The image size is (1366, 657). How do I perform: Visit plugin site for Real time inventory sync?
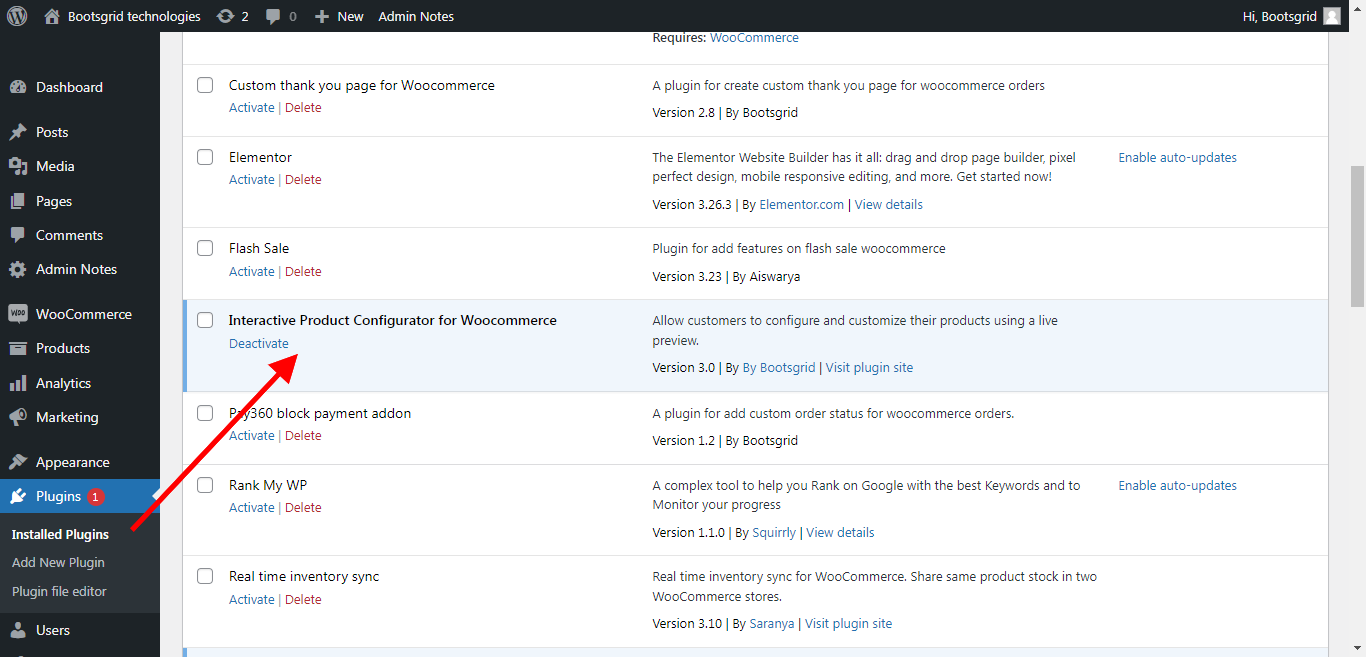pyautogui.click(x=848, y=623)
